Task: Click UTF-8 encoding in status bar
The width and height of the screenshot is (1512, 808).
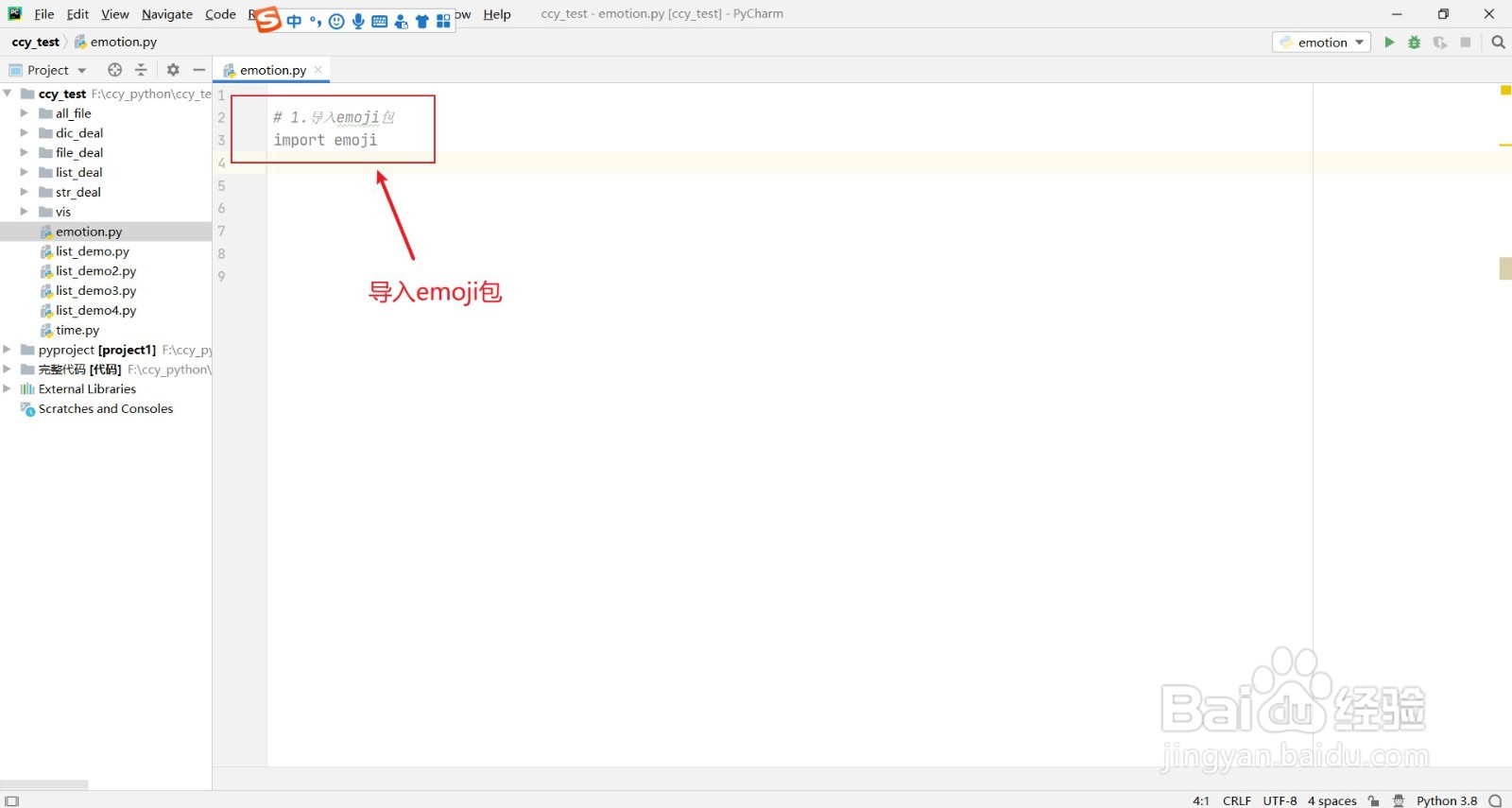Action: coord(1280,800)
